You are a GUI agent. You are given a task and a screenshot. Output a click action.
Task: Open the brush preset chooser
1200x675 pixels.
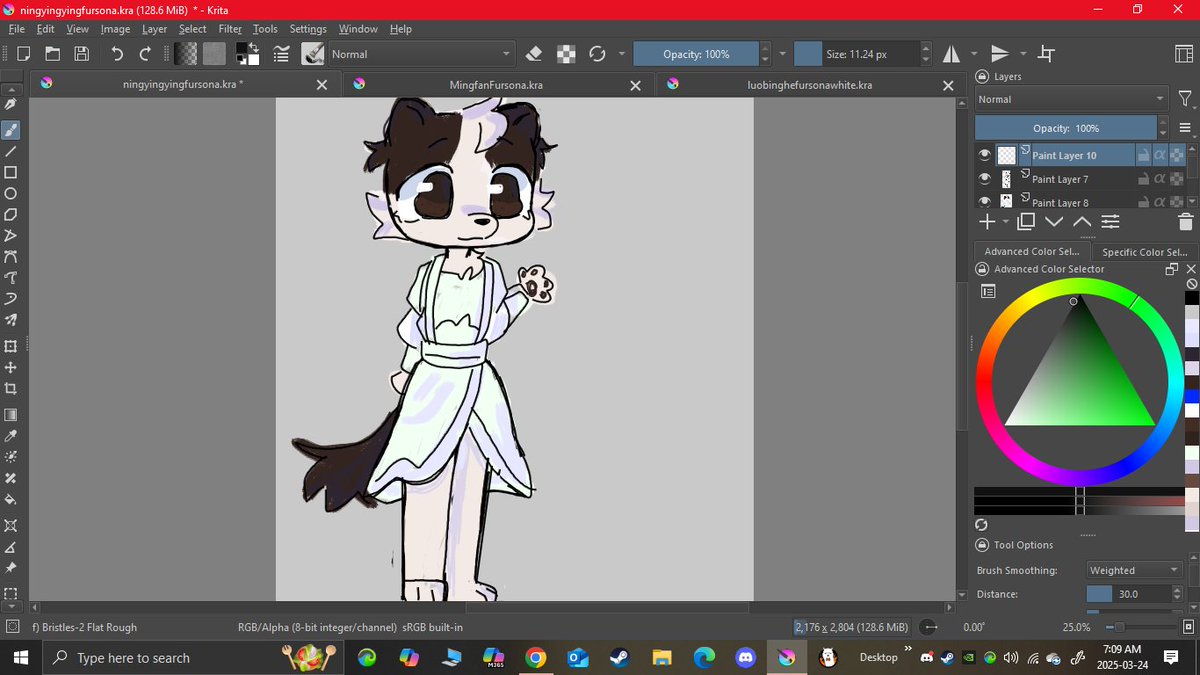tap(313, 54)
